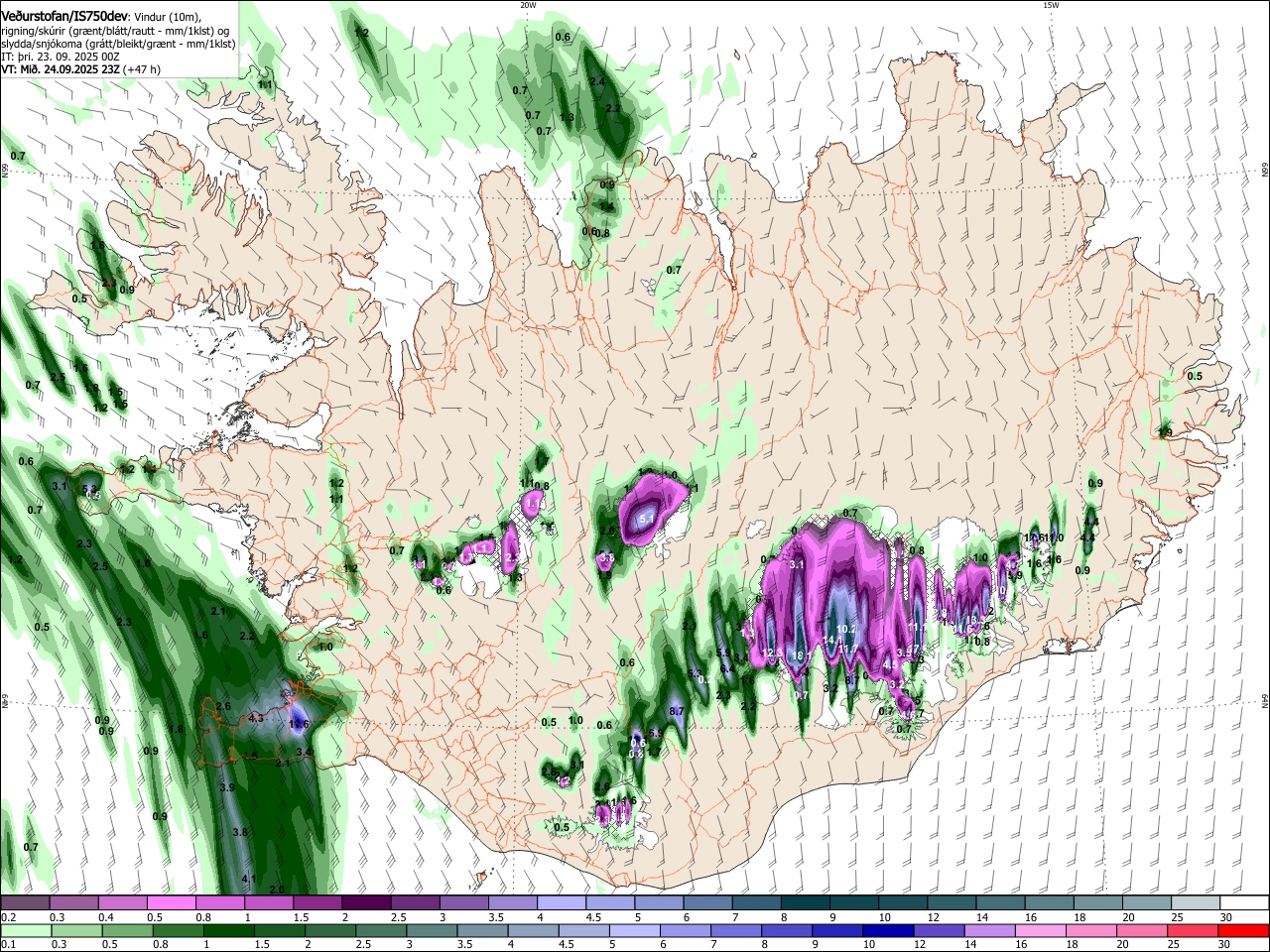The image size is (1270, 952).
Task: Click the valid time 'VT: Mið. 24.09.2025 23Z'
Action: (x=62, y=69)
